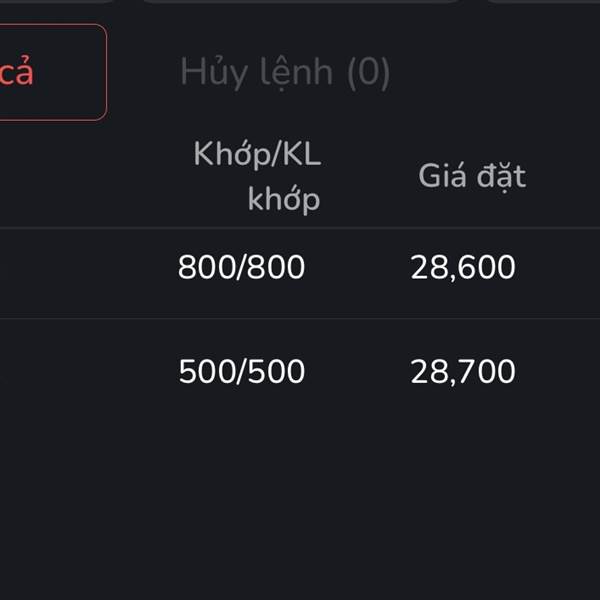Select the 500/500 matched quantity cell

pos(241,372)
